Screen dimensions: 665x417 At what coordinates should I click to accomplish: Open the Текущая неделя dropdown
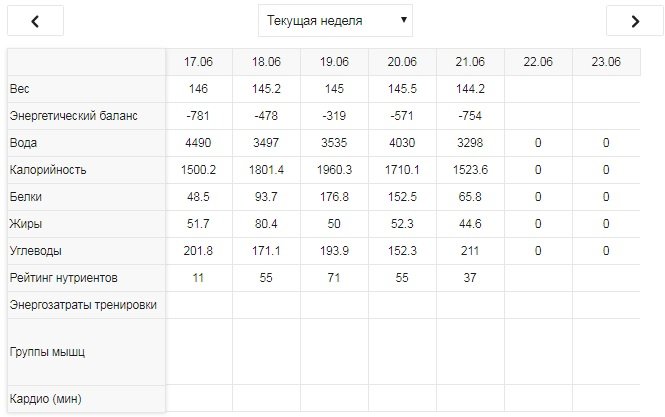click(335, 20)
